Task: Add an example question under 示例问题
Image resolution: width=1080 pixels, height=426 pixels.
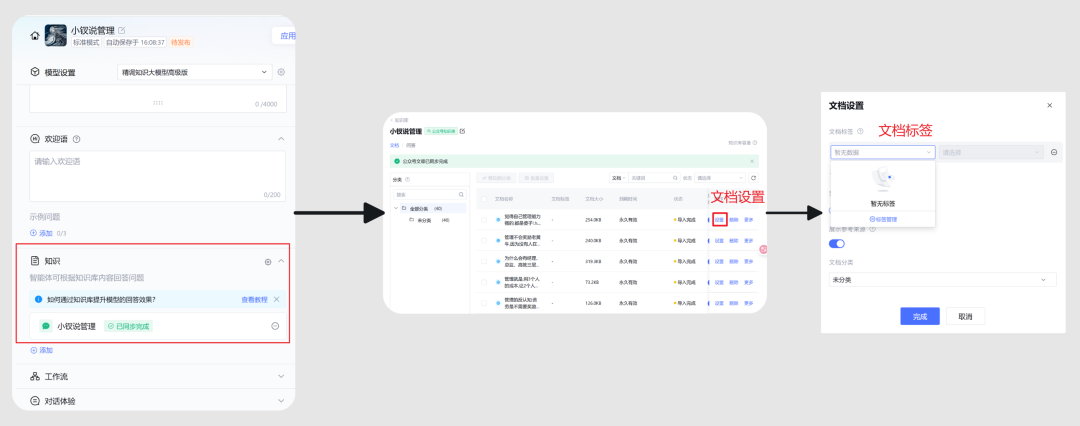Action: (43, 234)
